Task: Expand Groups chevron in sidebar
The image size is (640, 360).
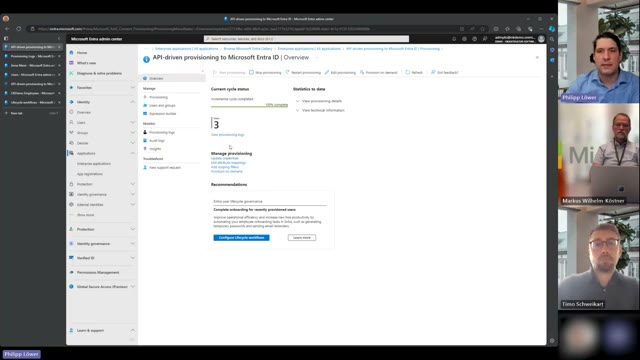Action: (133, 133)
